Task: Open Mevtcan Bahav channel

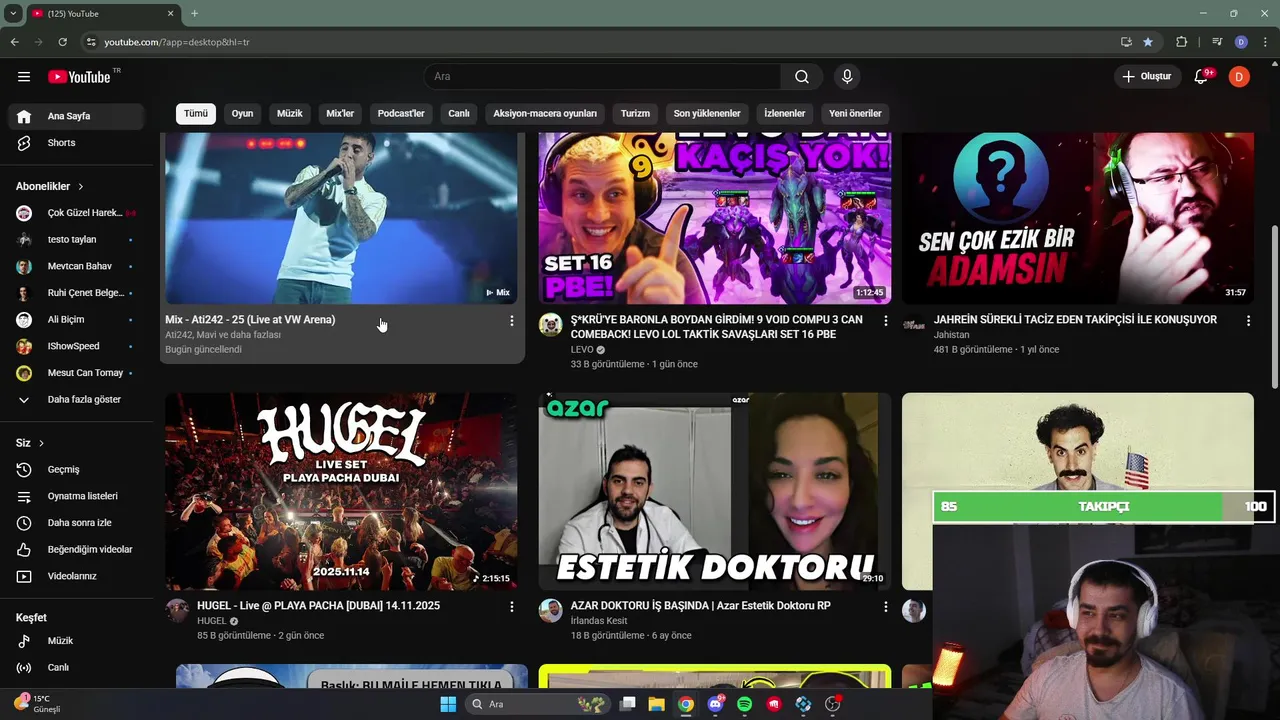Action: click(76, 266)
